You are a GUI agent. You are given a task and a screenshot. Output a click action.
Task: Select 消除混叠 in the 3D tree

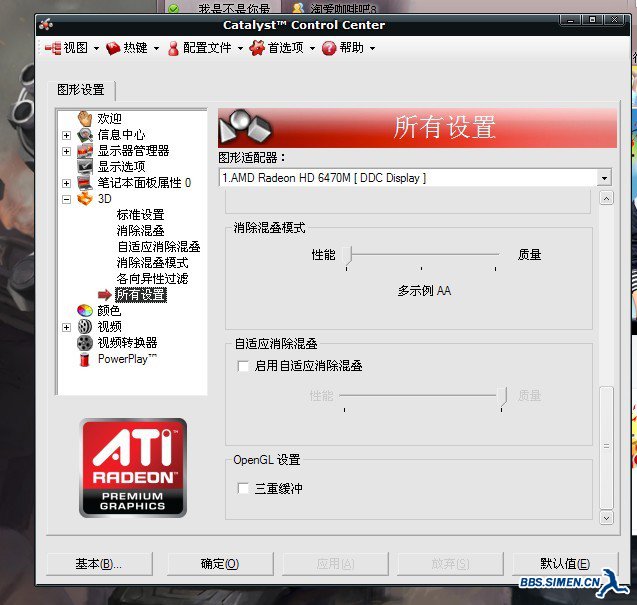(141, 231)
